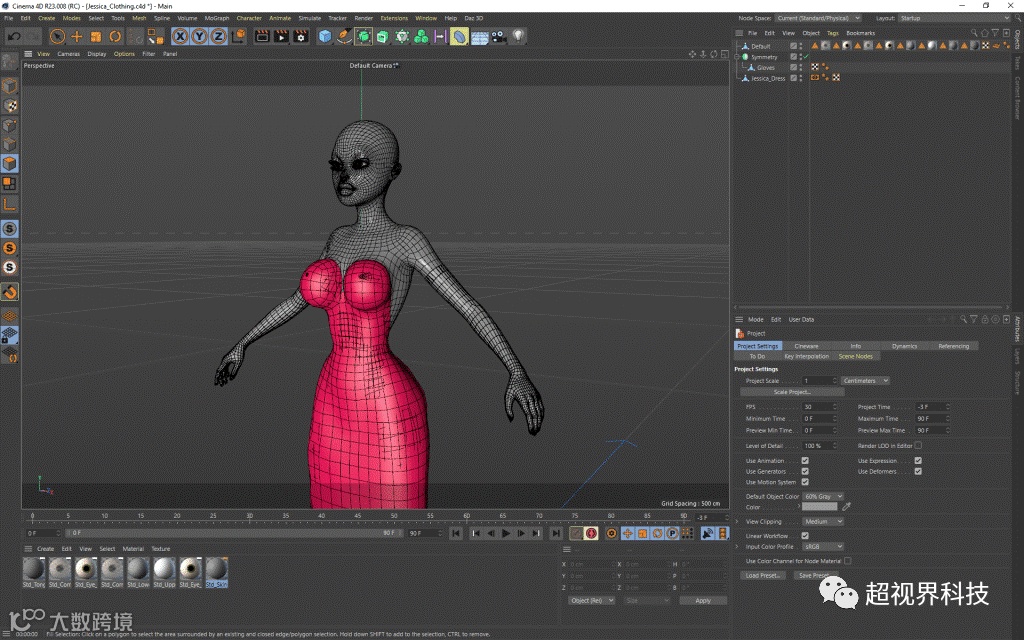Open the Edit Render Settings icon
1024x640 pixels.
coord(300,36)
